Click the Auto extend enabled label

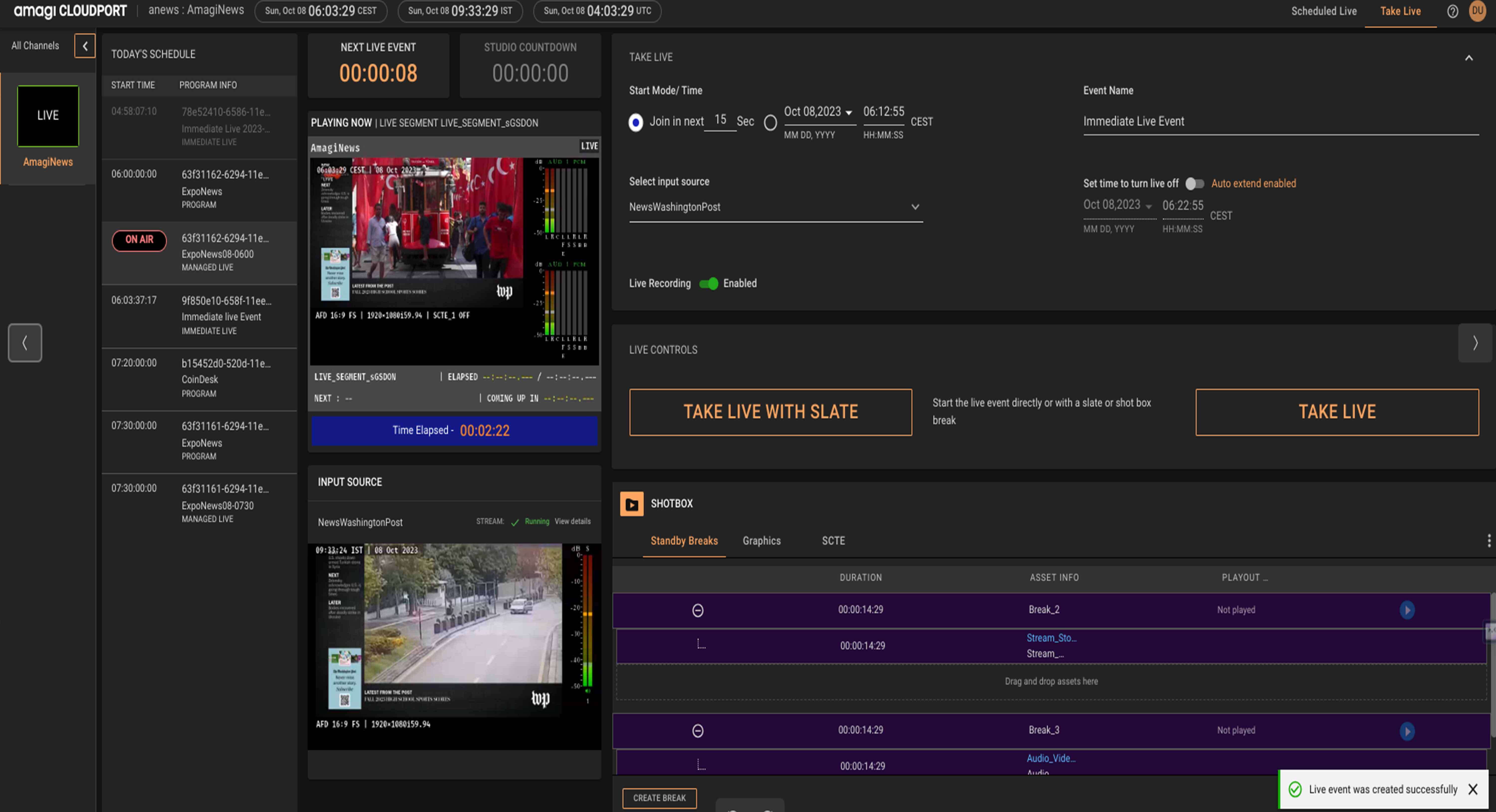(x=1253, y=183)
